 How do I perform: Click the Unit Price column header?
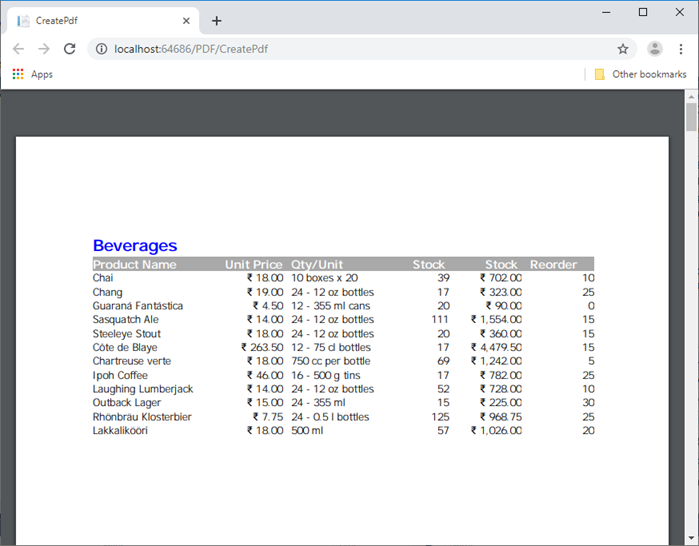(253, 265)
